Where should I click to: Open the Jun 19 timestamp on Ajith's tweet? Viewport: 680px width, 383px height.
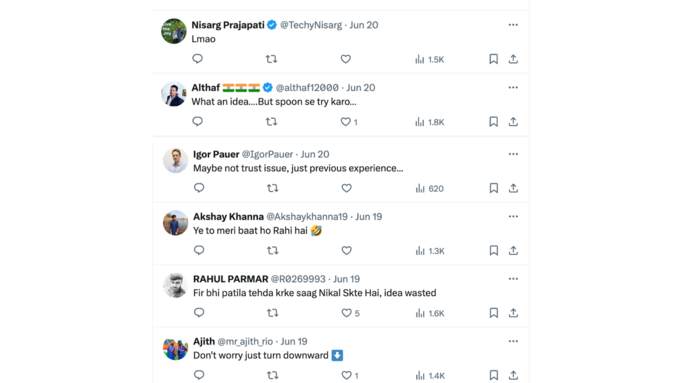pyautogui.click(x=294, y=341)
